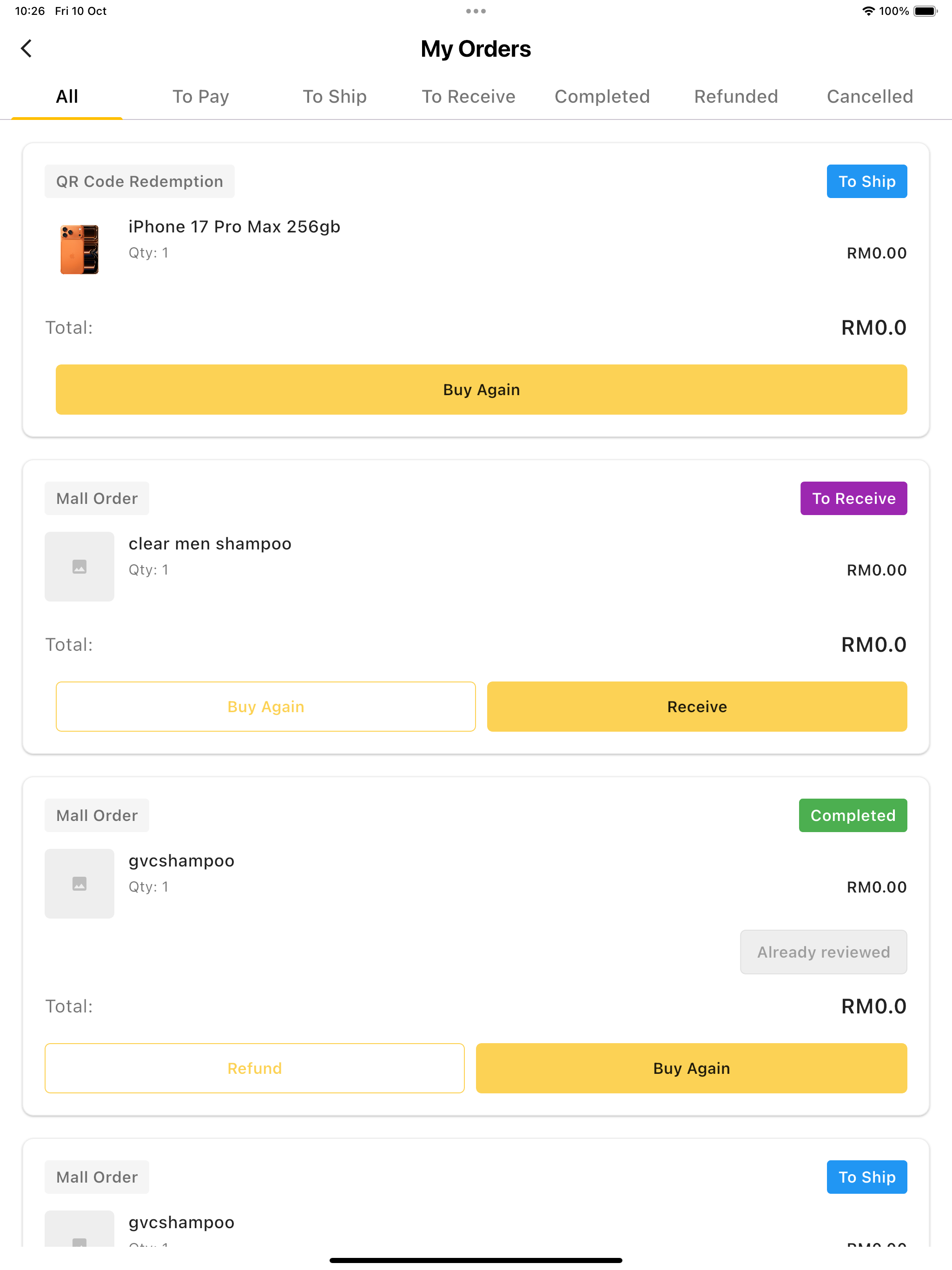Open iPhone 17 Pro Max 256gb item title
Image resolution: width=952 pixels, height=1270 pixels.
(234, 227)
